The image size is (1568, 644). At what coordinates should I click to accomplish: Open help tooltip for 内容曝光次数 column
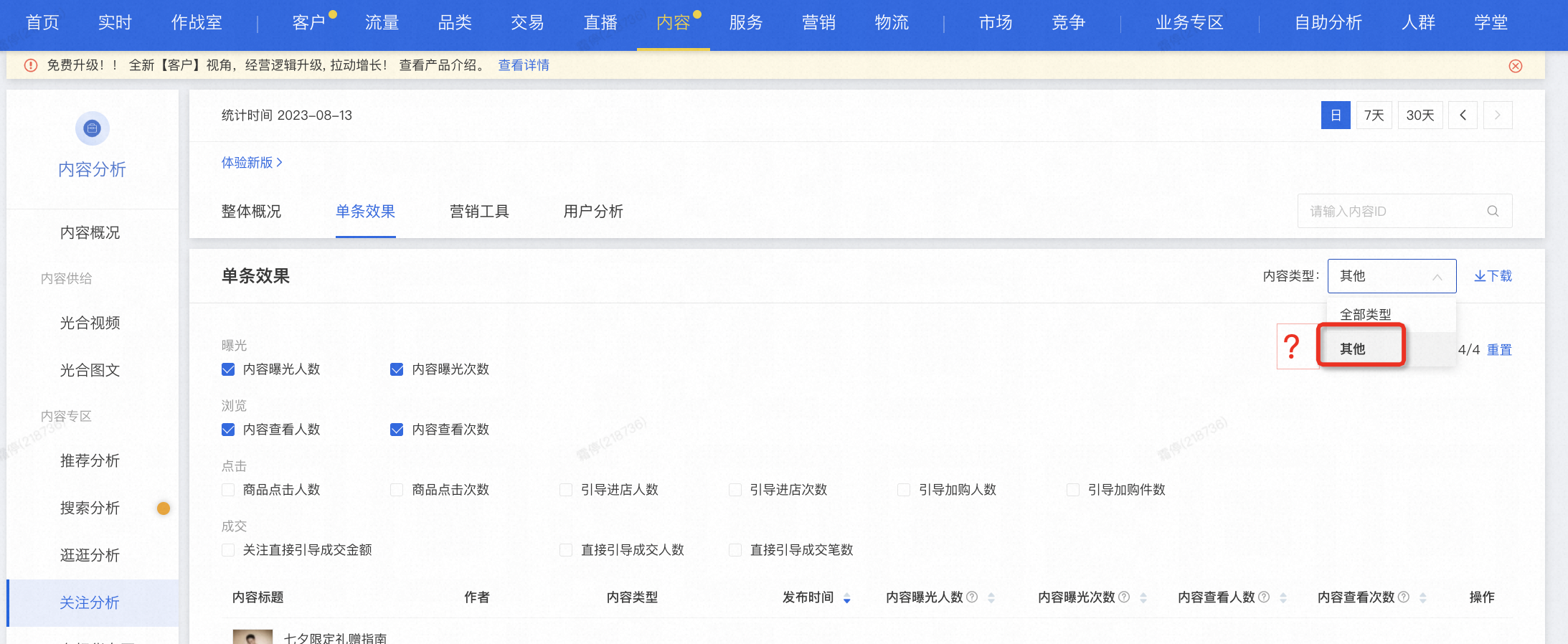[1124, 597]
